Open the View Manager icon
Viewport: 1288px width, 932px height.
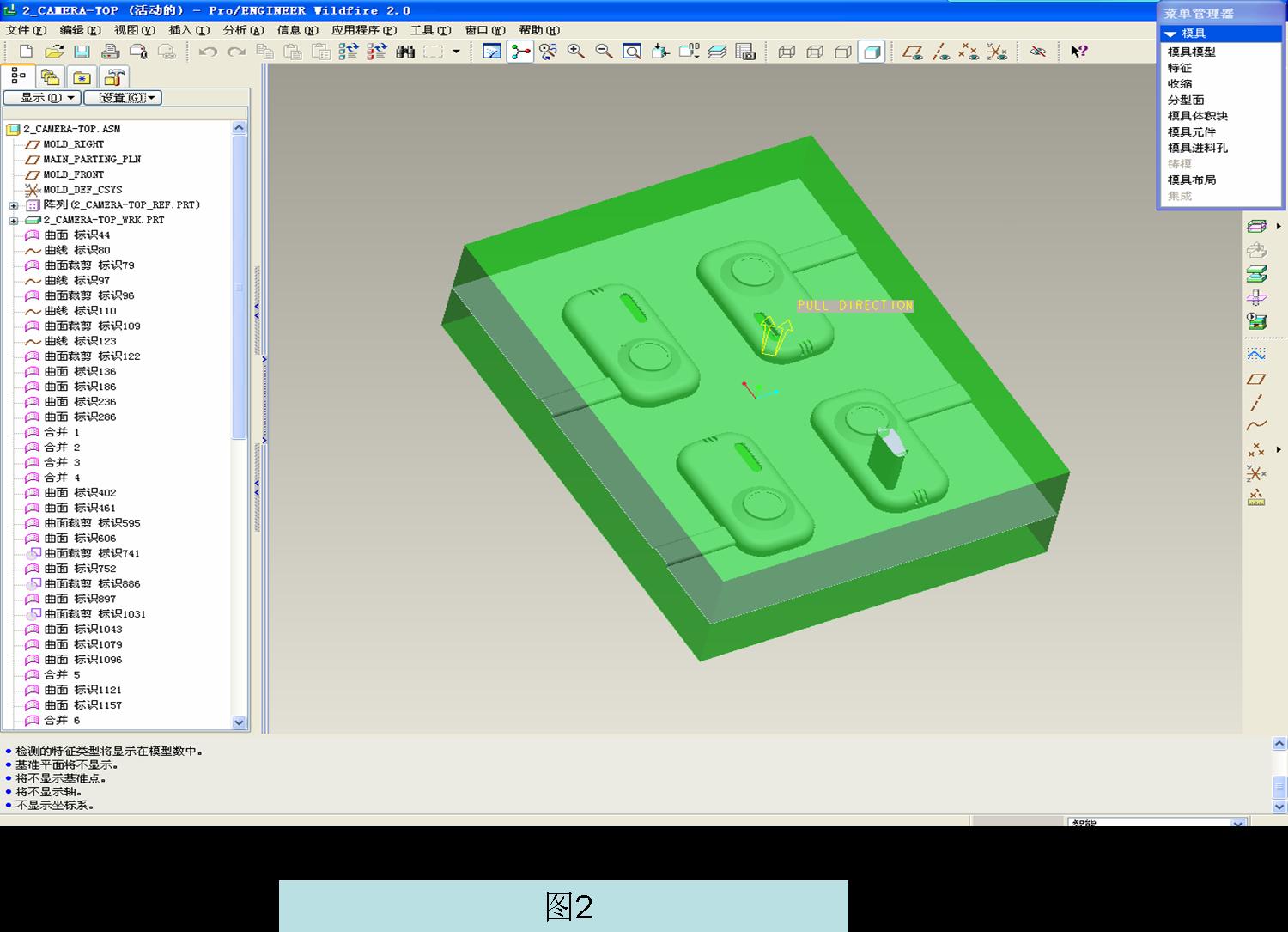click(x=745, y=52)
